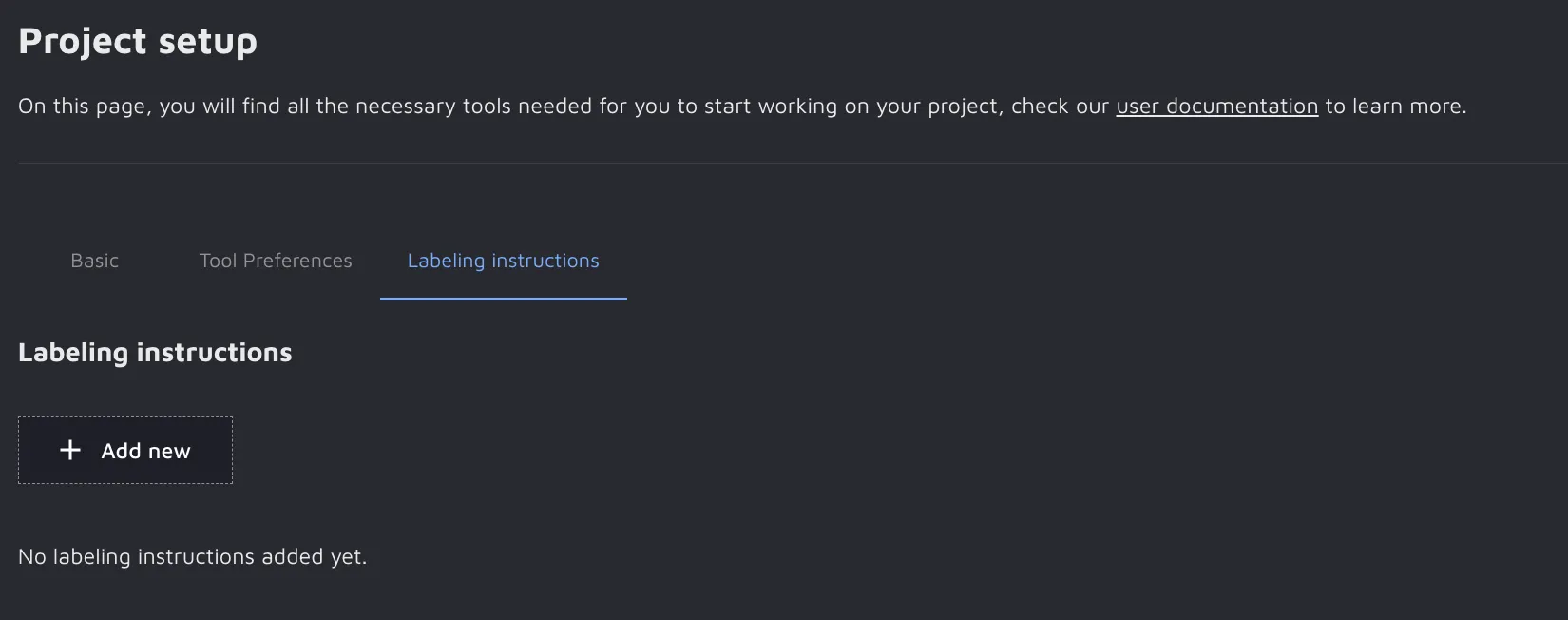
Task: Click the blue highlighted "Labeling instructions" tab label
Action: point(503,261)
